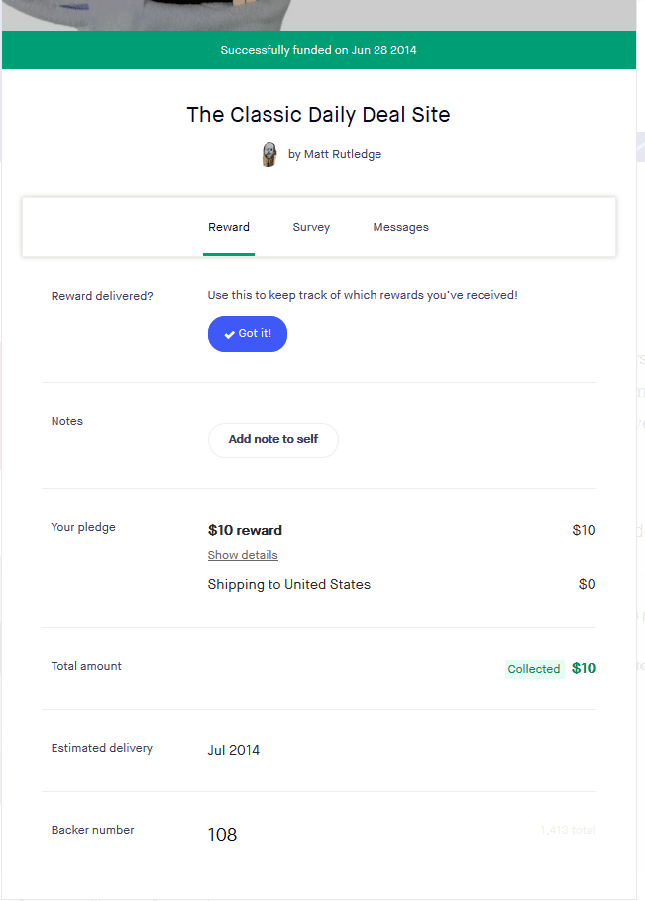Viewport: 645px width, 901px height.
Task: Click the green Collected status badge
Action: pyautogui.click(x=533, y=669)
